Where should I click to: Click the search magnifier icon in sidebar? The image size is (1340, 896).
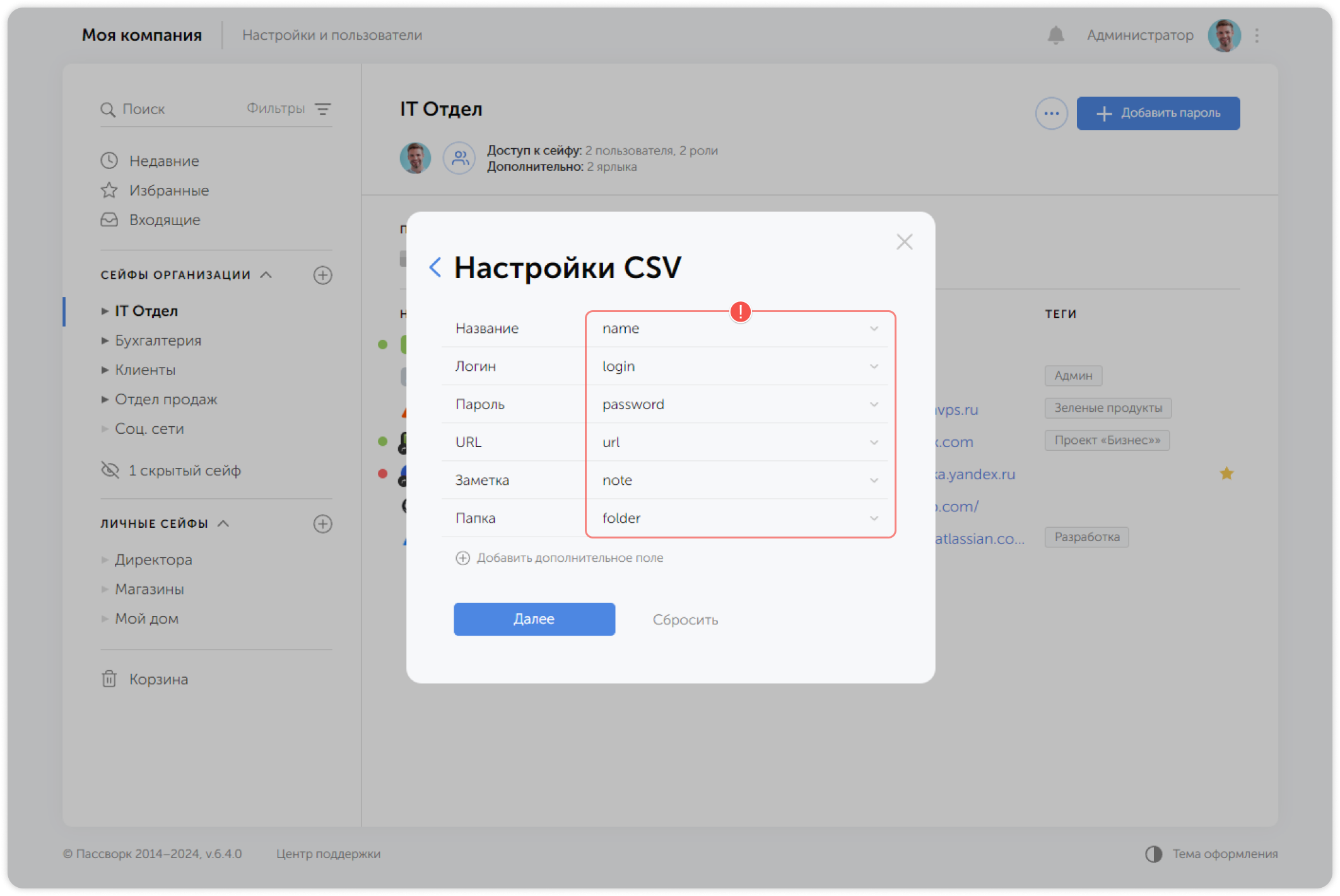click(109, 108)
